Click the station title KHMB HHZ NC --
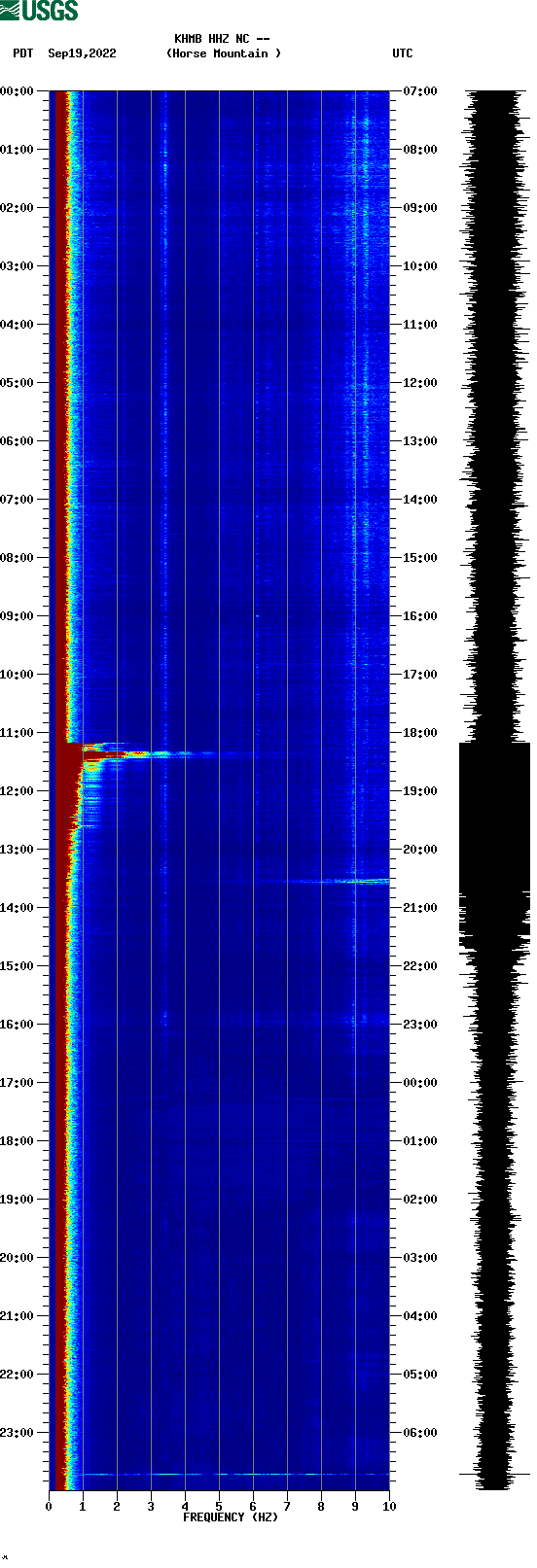Viewport: 537px width, 1568px height. [x=222, y=39]
